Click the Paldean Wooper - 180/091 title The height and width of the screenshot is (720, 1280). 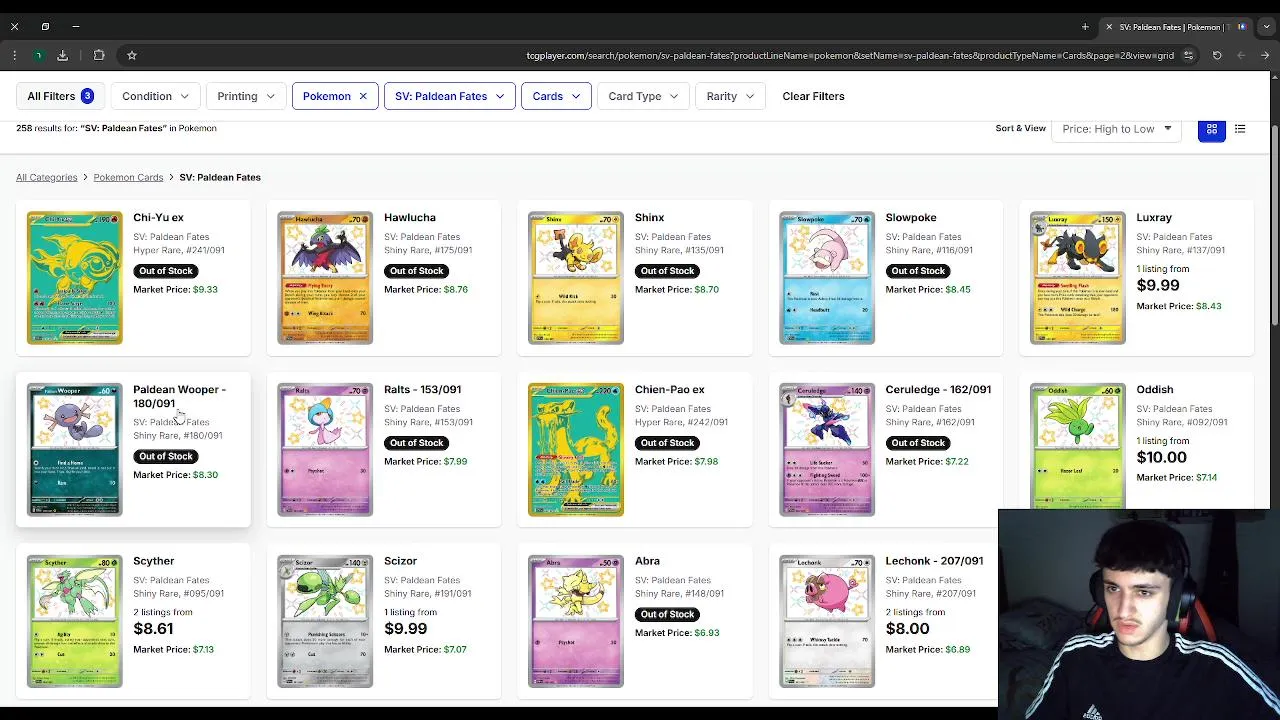point(180,396)
